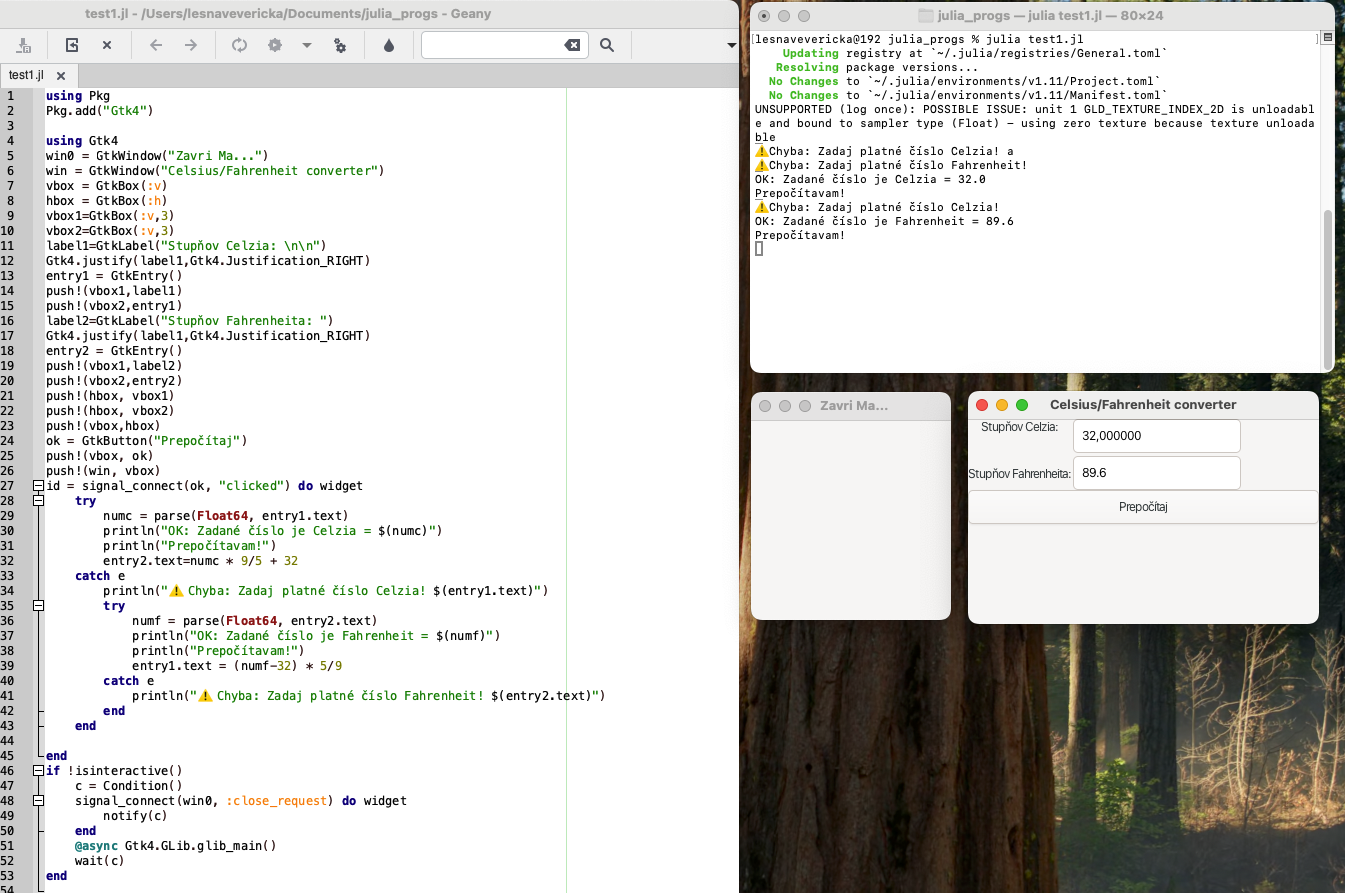Open the color chooser droplet icon
The height and width of the screenshot is (893, 1345).
point(389,45)
